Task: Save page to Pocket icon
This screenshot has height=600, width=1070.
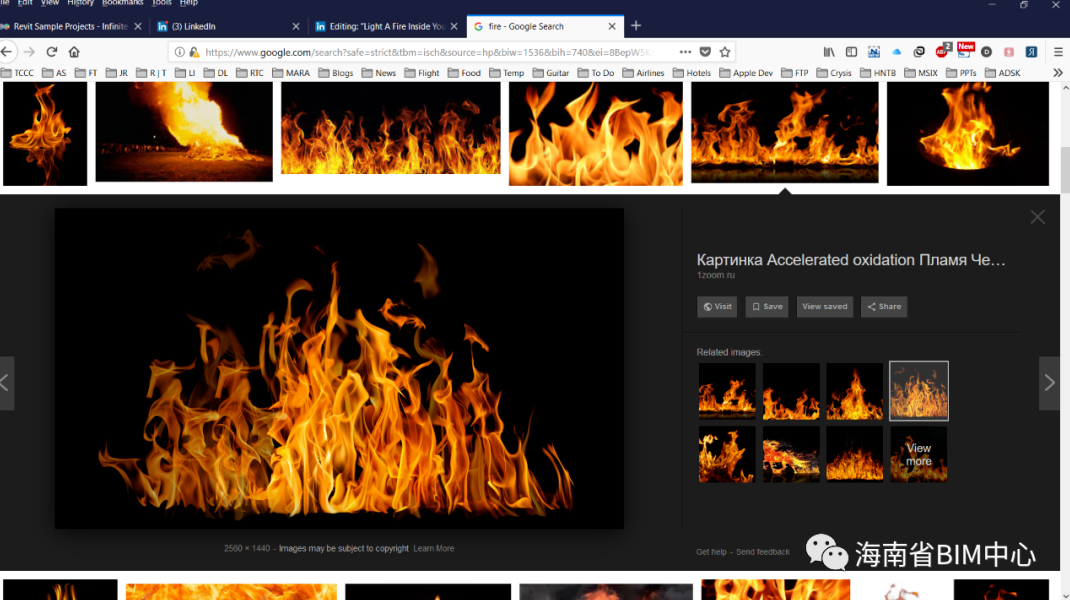Action: 705,52
